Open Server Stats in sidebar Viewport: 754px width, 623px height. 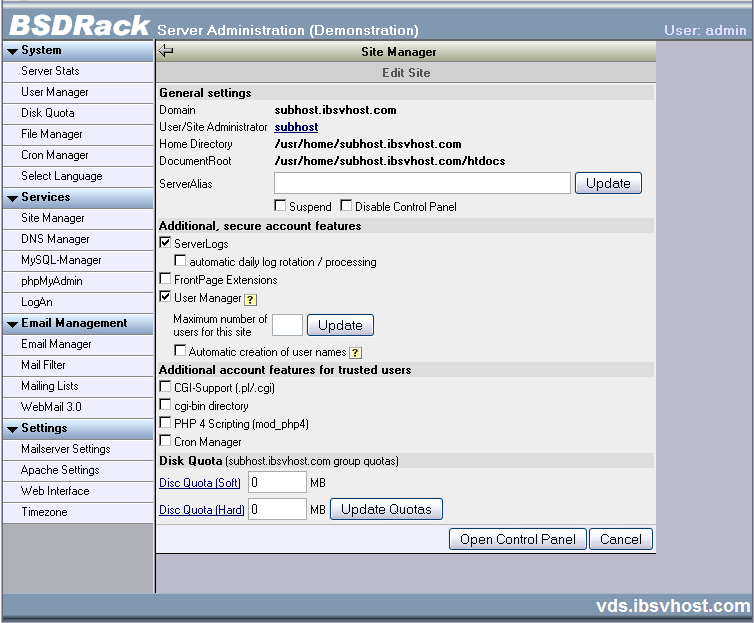(78, 71)
